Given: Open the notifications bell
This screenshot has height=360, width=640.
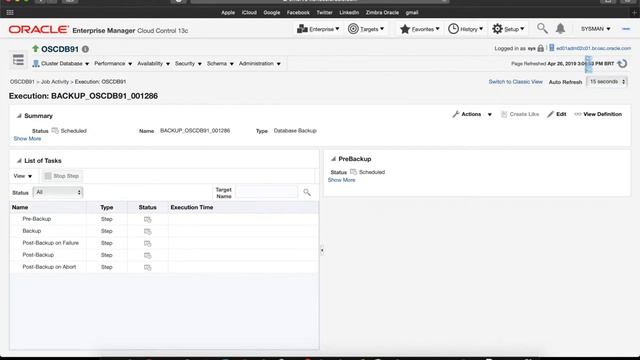Looking at the screenshot, I should click(x=560, y=29).
